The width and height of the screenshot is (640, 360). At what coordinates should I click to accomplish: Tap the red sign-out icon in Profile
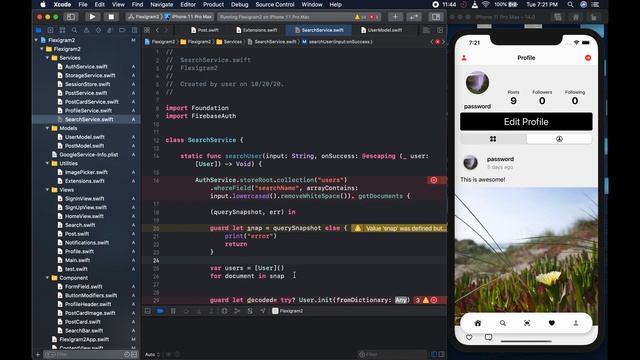[588, 58]
